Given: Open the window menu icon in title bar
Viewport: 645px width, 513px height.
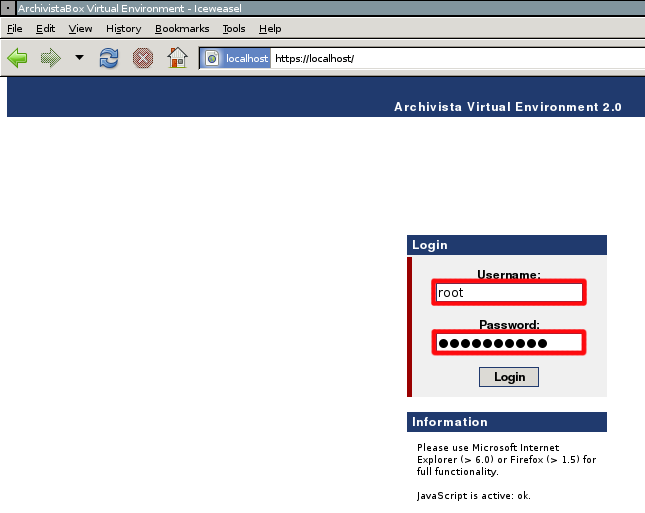Looking at the screenshot, I should click(x=8, y=8).
